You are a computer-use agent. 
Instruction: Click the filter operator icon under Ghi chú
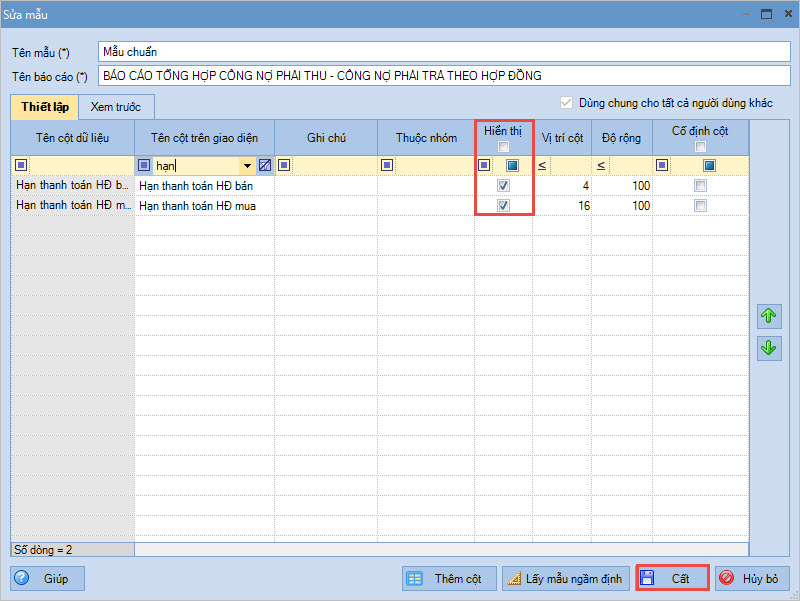(x=284, y=166)
